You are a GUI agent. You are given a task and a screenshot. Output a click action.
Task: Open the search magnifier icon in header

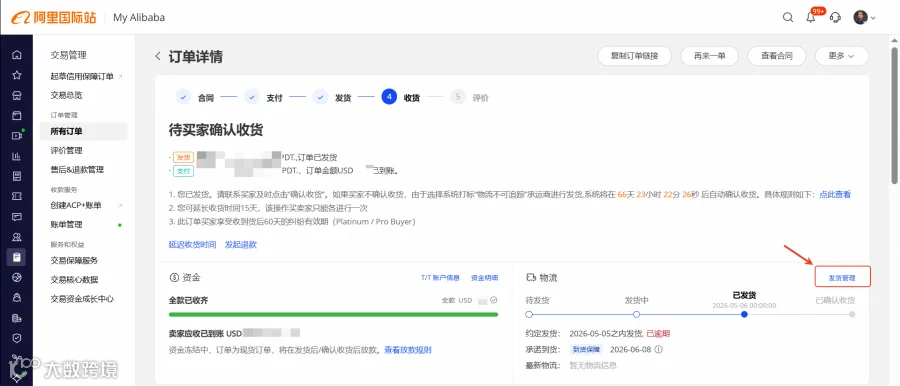(788, 17)
